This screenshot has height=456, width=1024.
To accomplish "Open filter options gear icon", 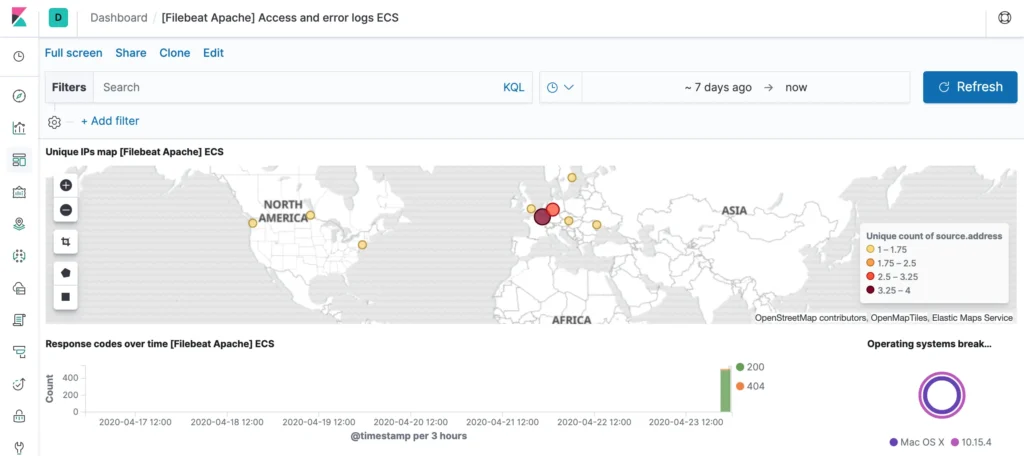I will coord(54,122).
